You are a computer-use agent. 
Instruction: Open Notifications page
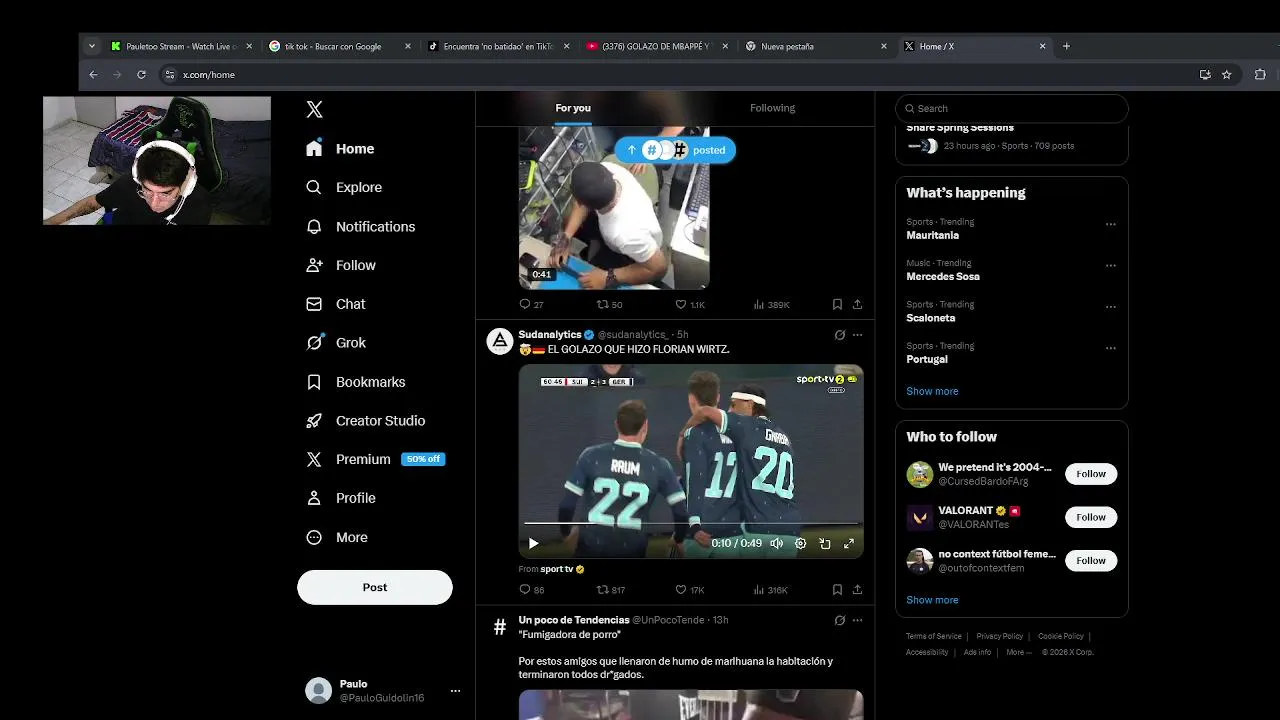pyautogui.click(x=360, y=226)
